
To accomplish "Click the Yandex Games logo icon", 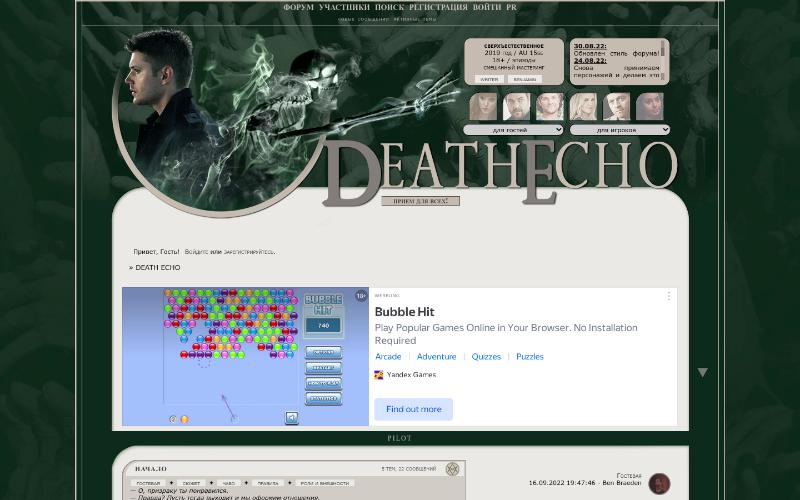I will coord(379,375).
